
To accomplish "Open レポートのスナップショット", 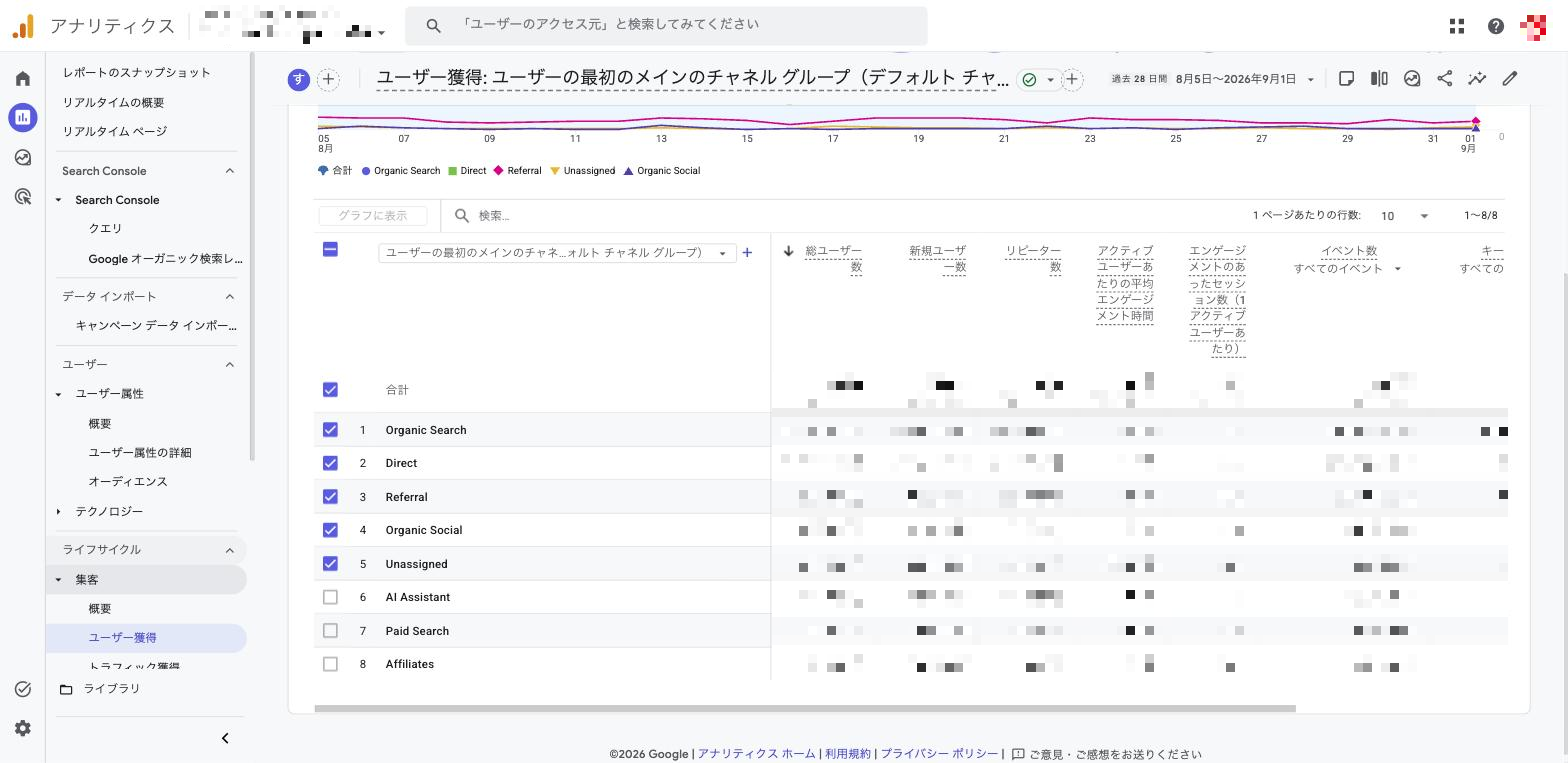I will pos(137,73).
